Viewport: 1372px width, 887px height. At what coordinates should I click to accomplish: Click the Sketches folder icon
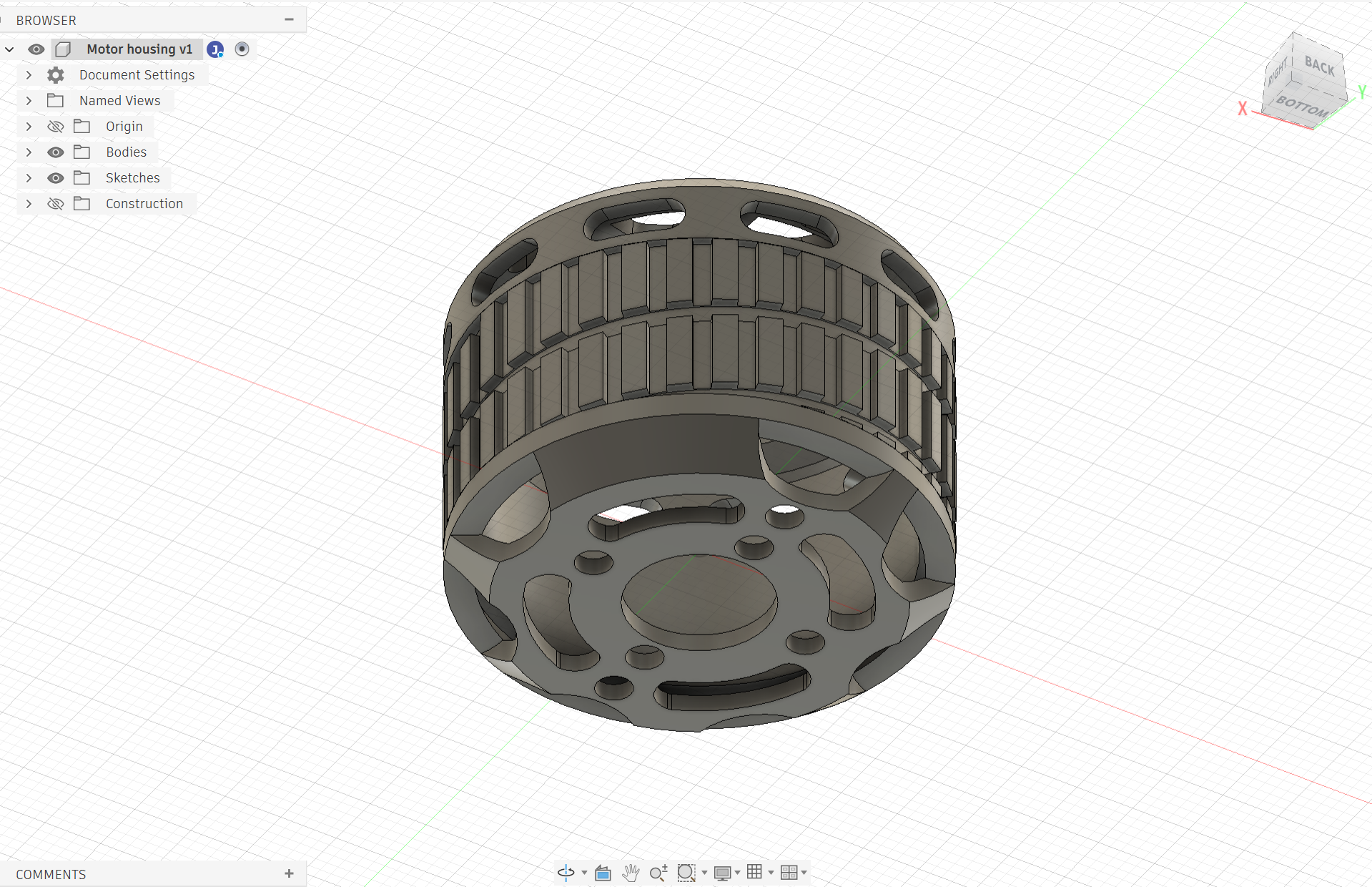[x=82, y=178]
